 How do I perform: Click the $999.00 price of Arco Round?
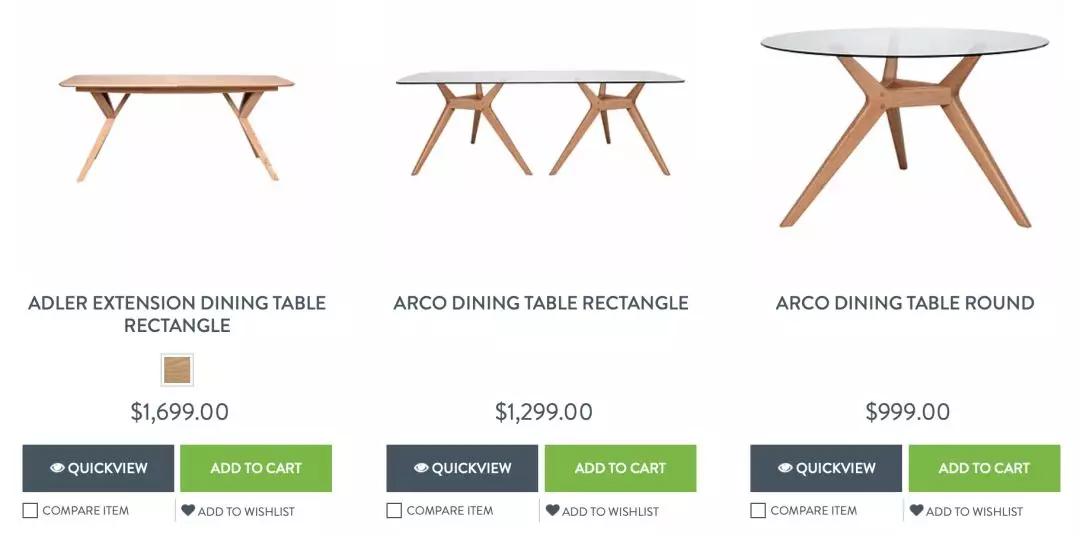coord(907,412)
